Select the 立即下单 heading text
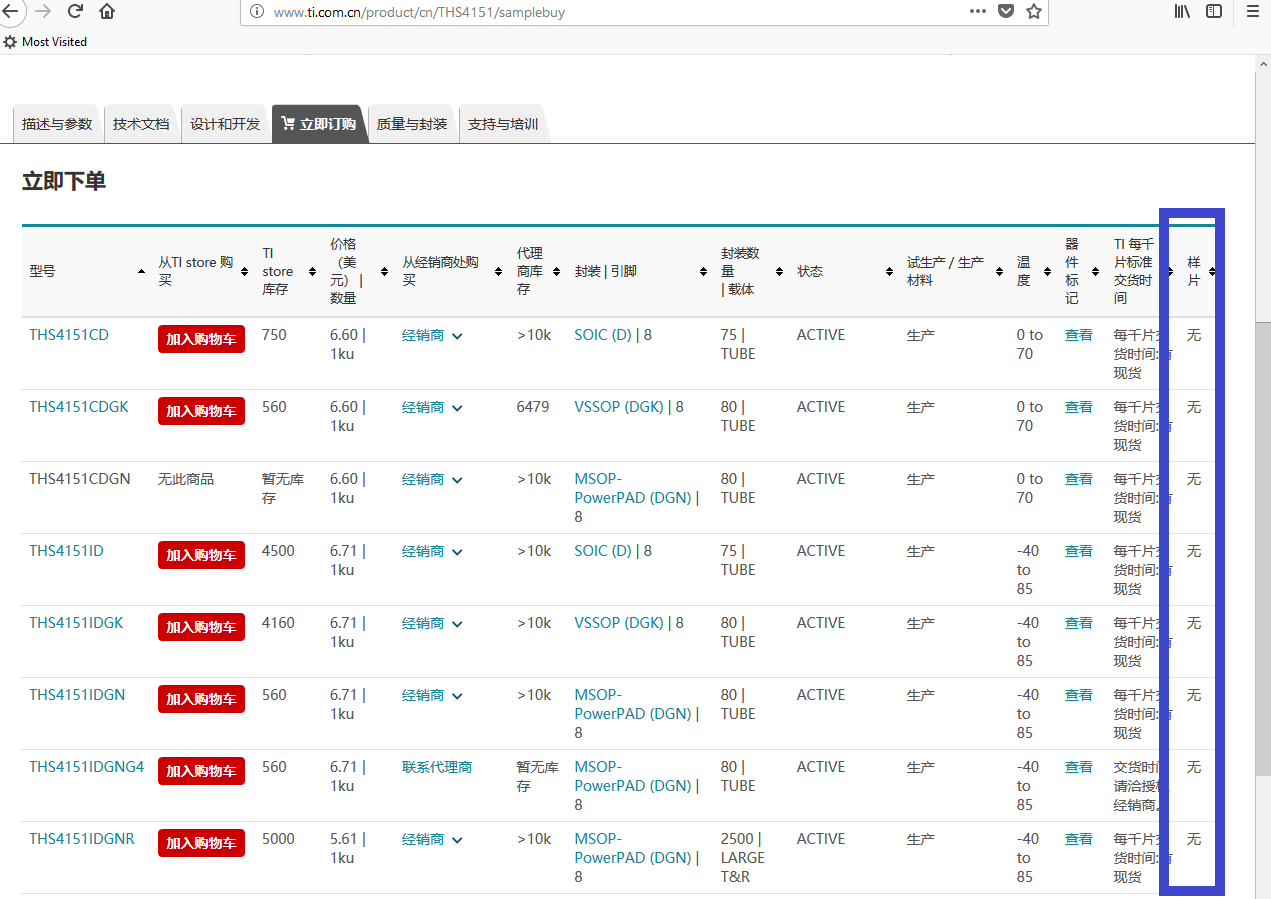The image size is (1271, 899). click(64, 181)
